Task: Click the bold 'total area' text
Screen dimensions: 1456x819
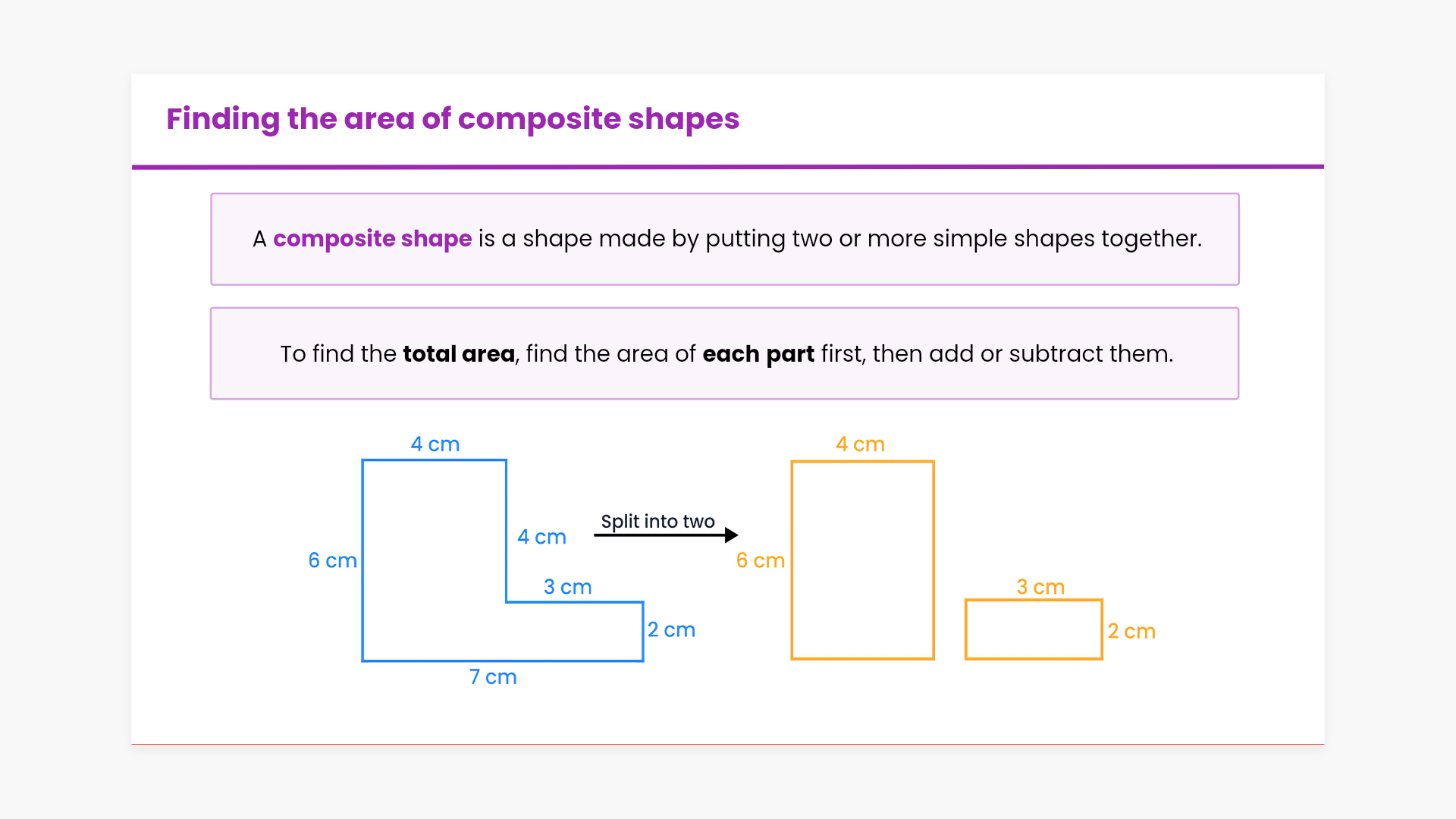Action: pos(458,354)
